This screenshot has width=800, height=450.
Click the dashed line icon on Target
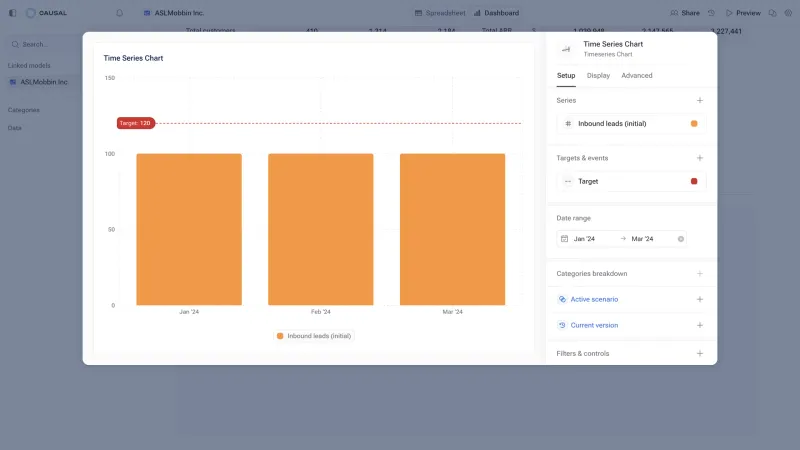click(568, 181)
